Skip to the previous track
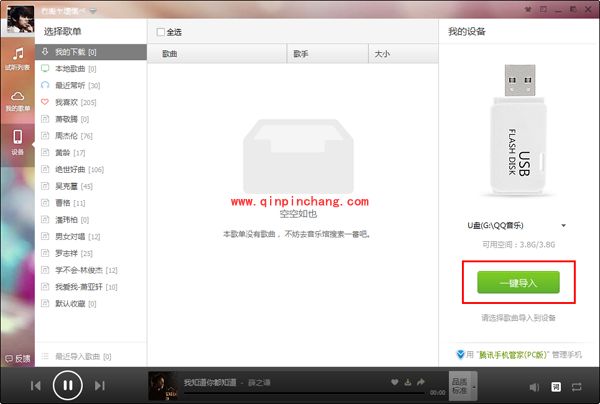Image resolution: width=600 pixels, height=404 pixels. (36, 386)
